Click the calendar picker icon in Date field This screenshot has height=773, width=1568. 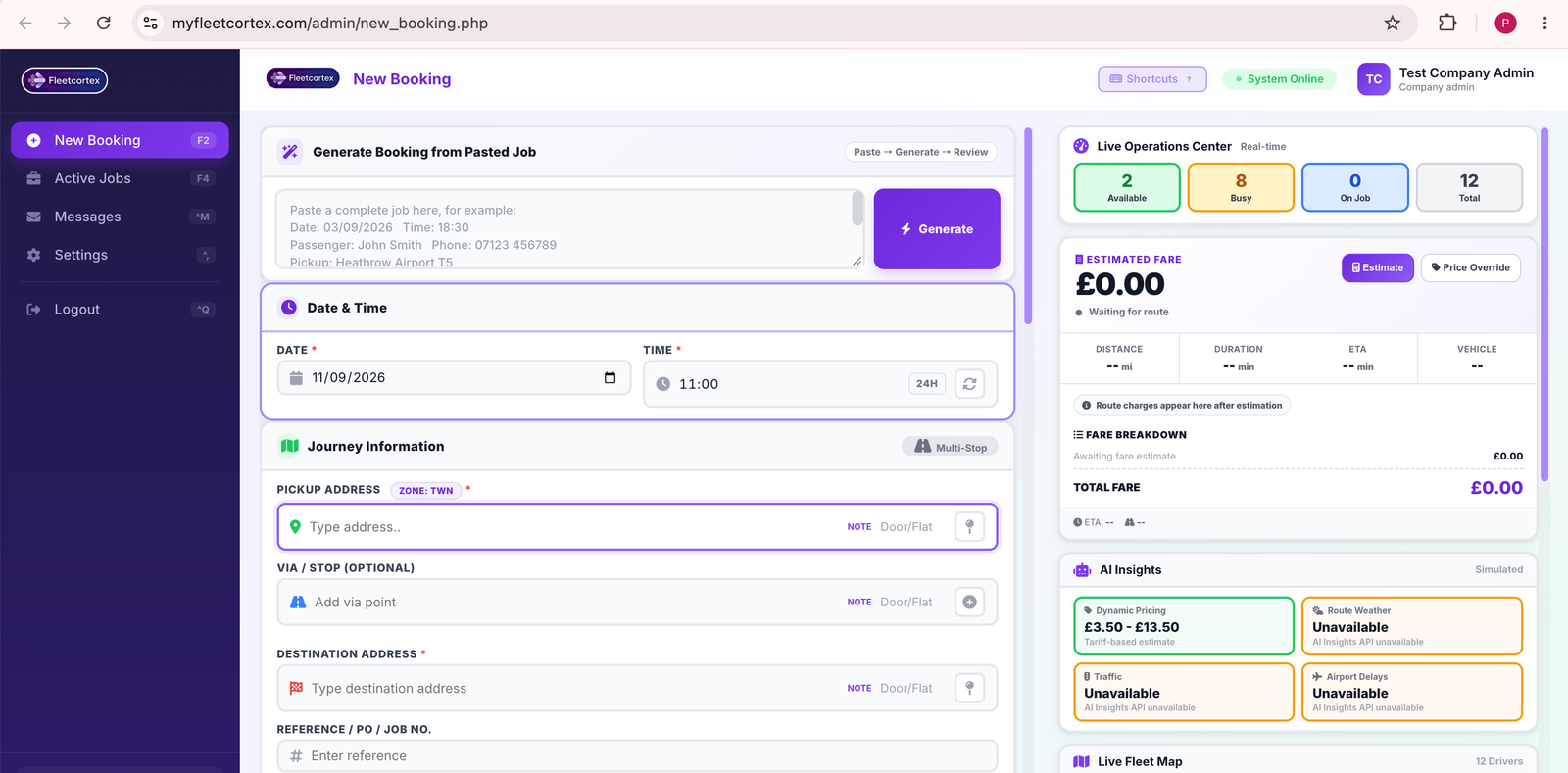[x=610, y=377]
